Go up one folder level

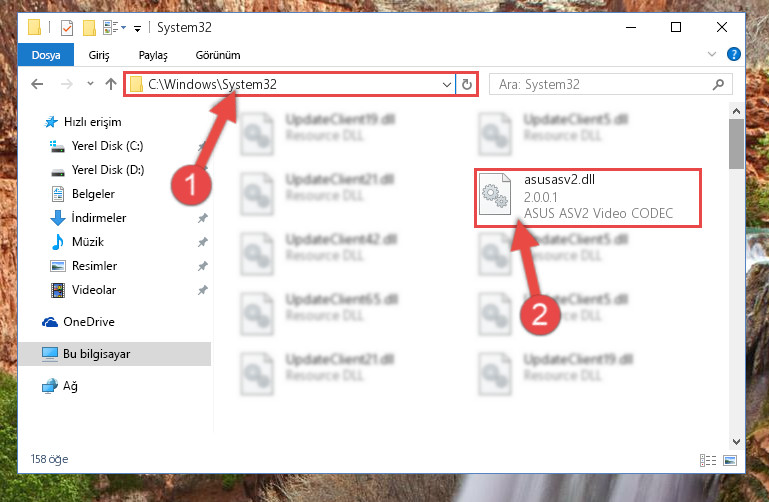tap(111, 84)
